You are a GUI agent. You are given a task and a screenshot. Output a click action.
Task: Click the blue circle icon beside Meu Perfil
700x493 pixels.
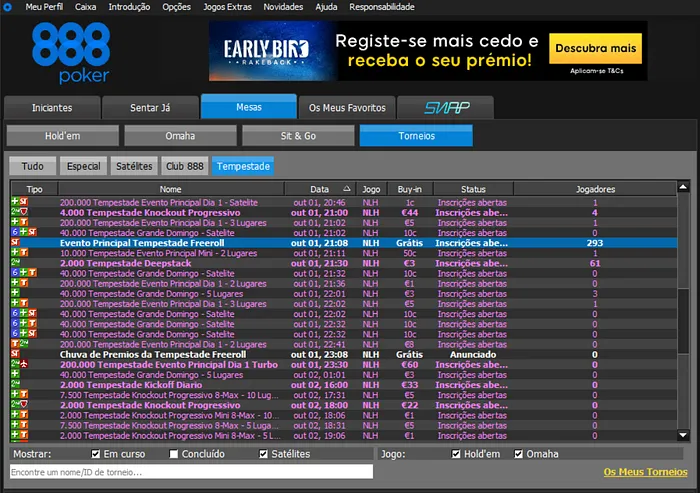tap(8, 7)
